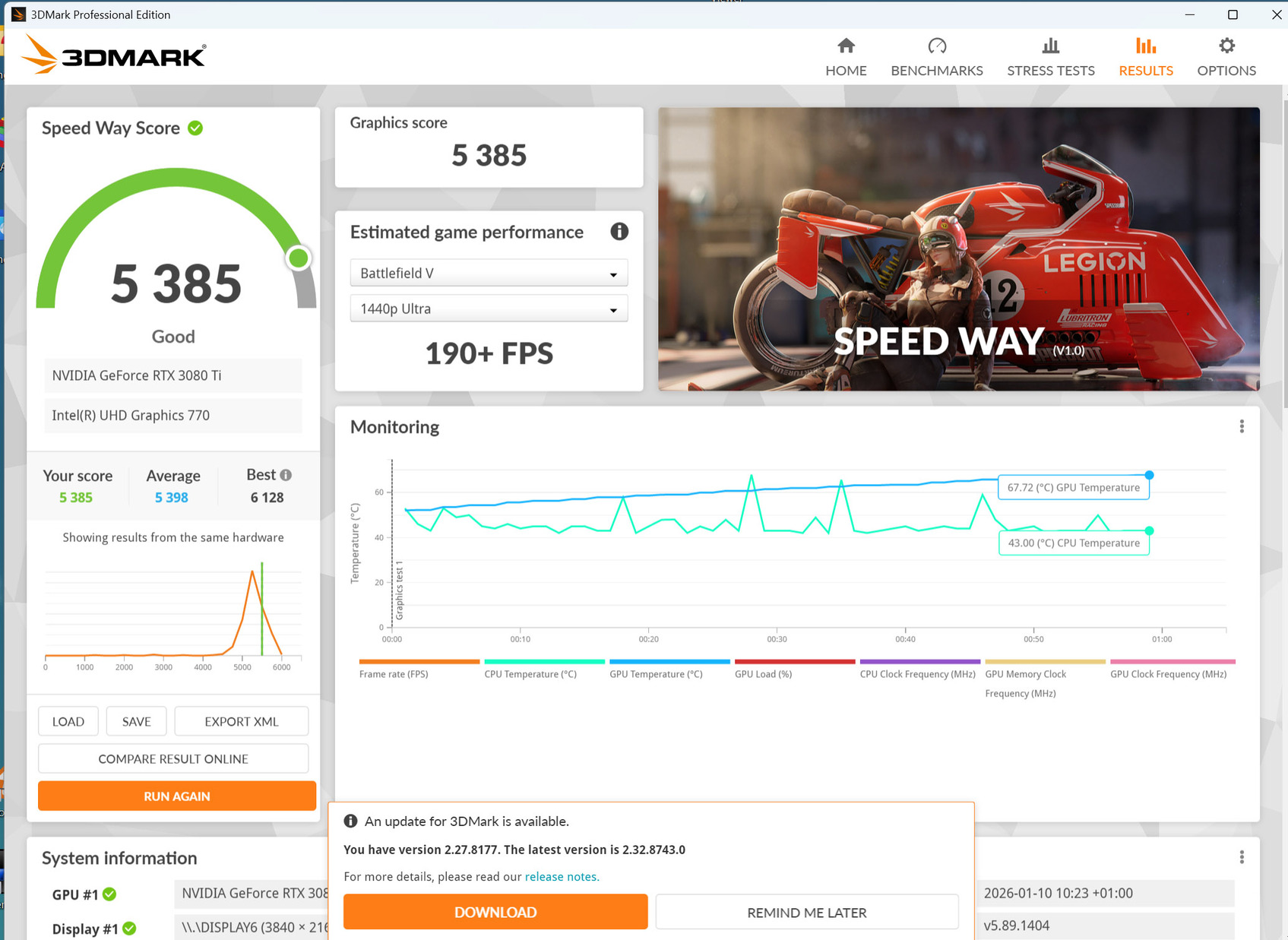Click the 190+ FPS estimate
The image size is (1288, 940).
(x=489, y=353)
